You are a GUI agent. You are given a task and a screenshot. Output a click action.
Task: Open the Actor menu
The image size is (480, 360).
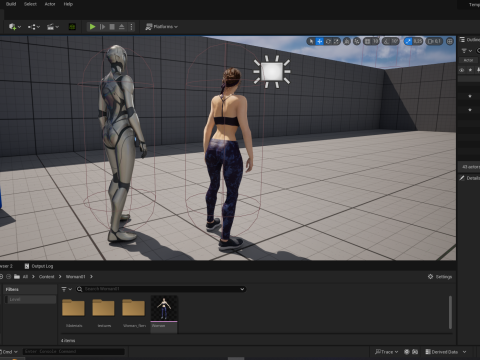50,4
